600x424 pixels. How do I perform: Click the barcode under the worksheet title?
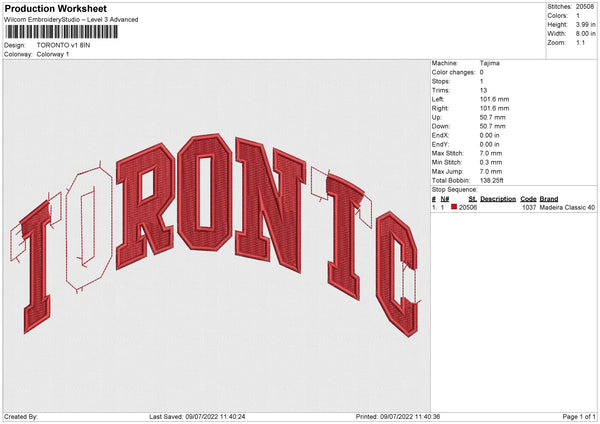pyautogui.click(x=62, y=32)
